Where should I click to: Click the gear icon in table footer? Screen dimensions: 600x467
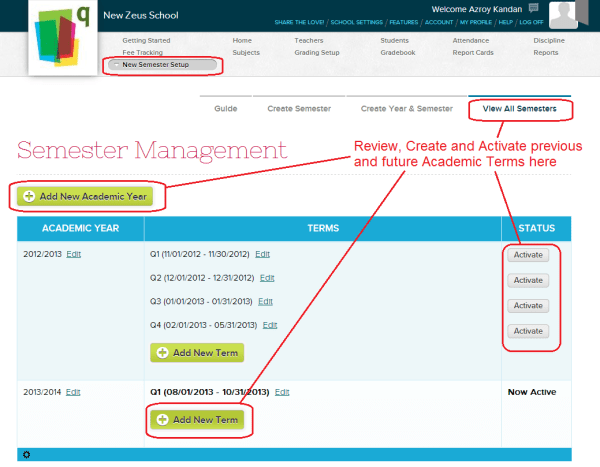[26, 455]
